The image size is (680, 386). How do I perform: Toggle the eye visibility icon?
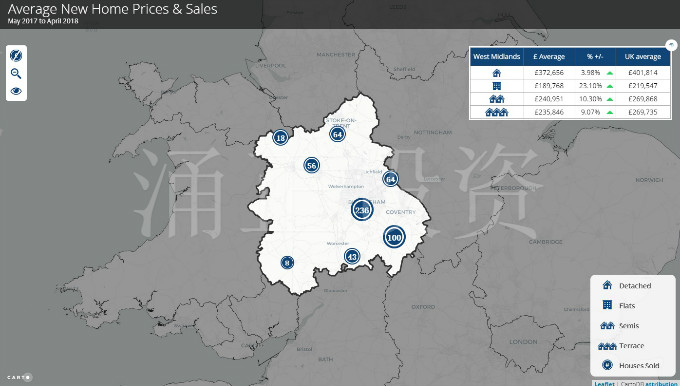click(x=16, y=91)
